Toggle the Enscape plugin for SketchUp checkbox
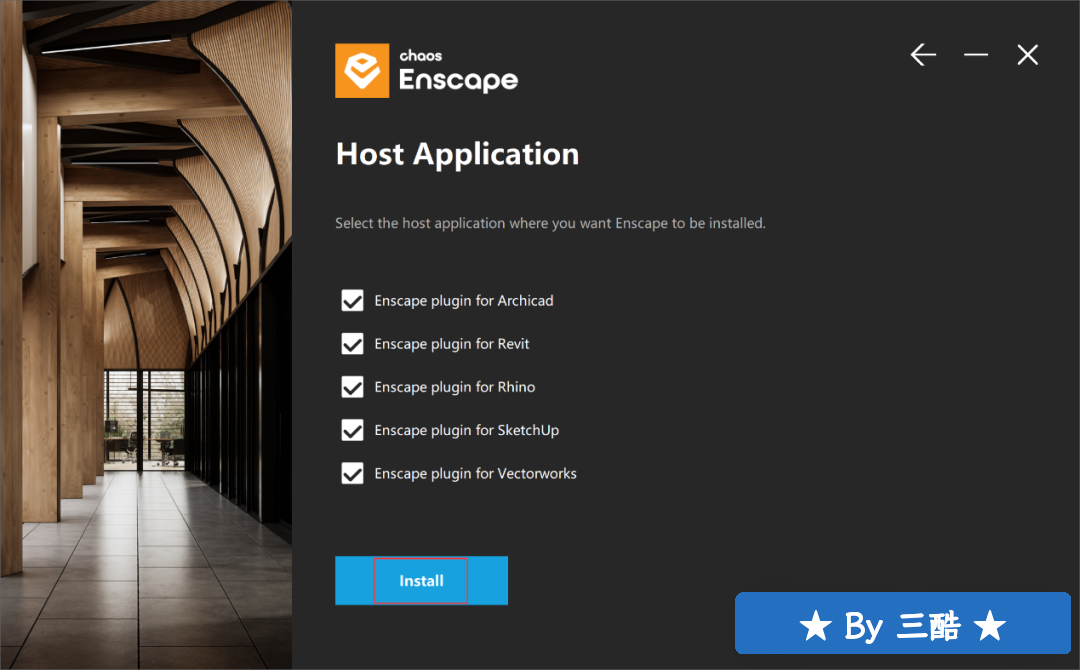This screenshot has height=670, width=1080. tap(352, 430)
